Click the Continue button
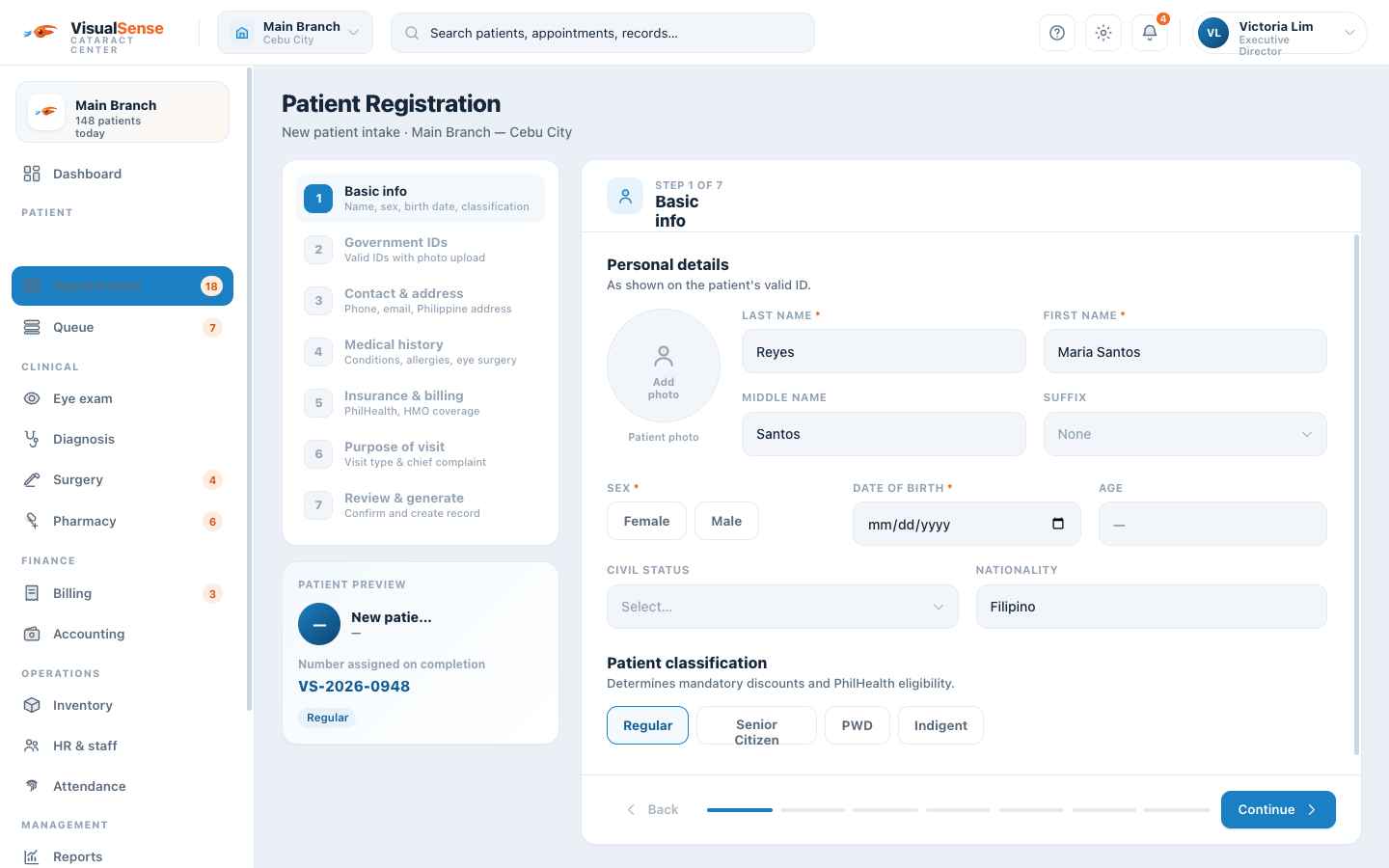This screenshot has width=1389, height=868. pyautogui.click(x=1278, y=809)
